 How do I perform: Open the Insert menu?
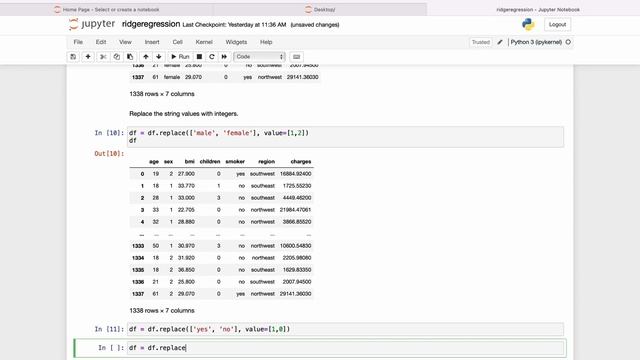(x=152, y=42)
